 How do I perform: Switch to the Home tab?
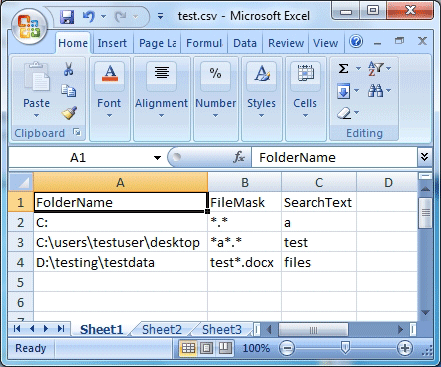coord(73,43)
